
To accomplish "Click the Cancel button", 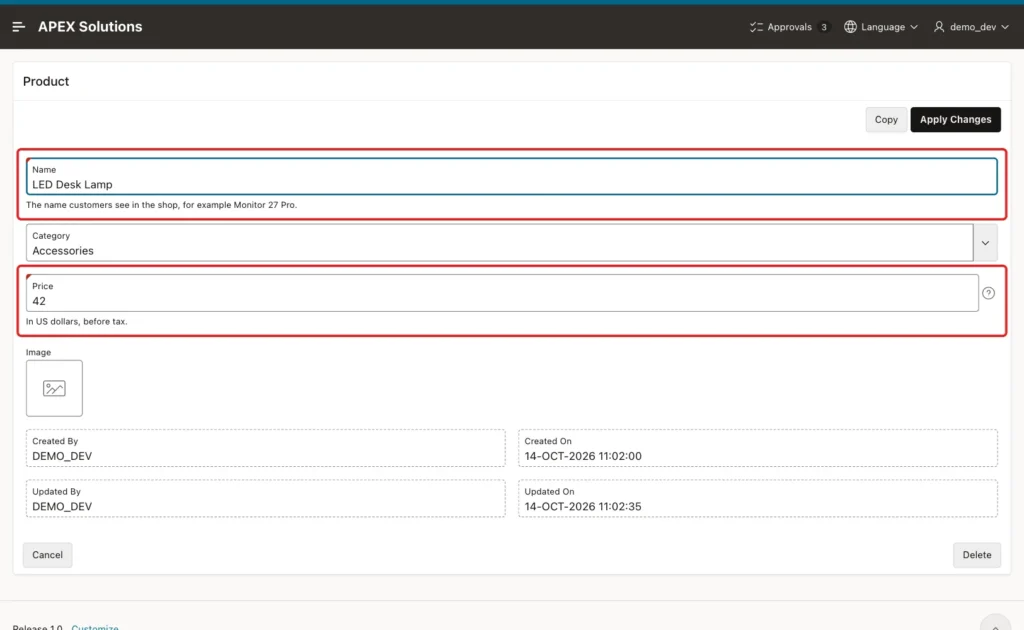I will click(48, 555).
